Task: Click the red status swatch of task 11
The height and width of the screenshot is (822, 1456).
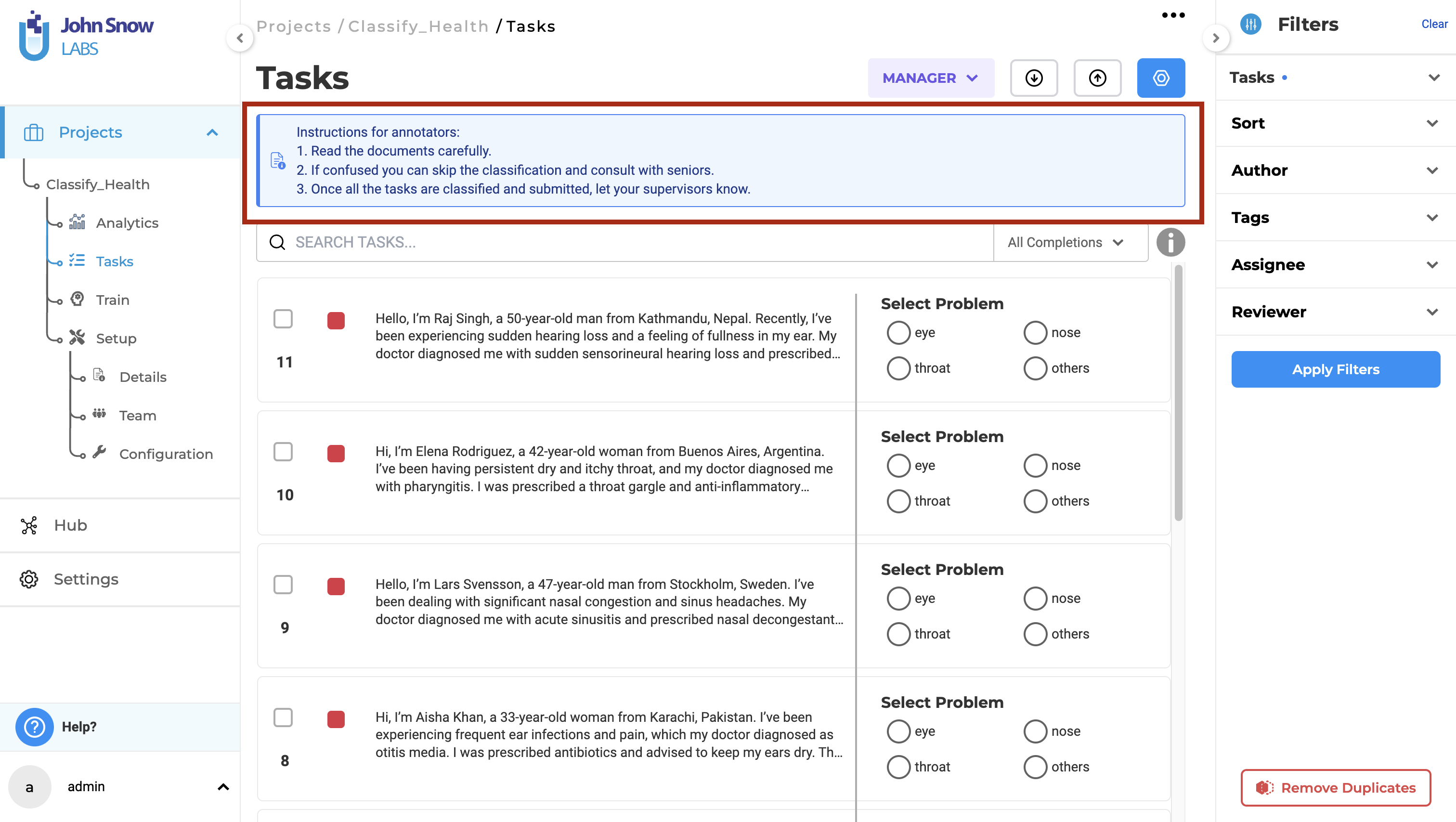Action: click(x=336, y=321)
